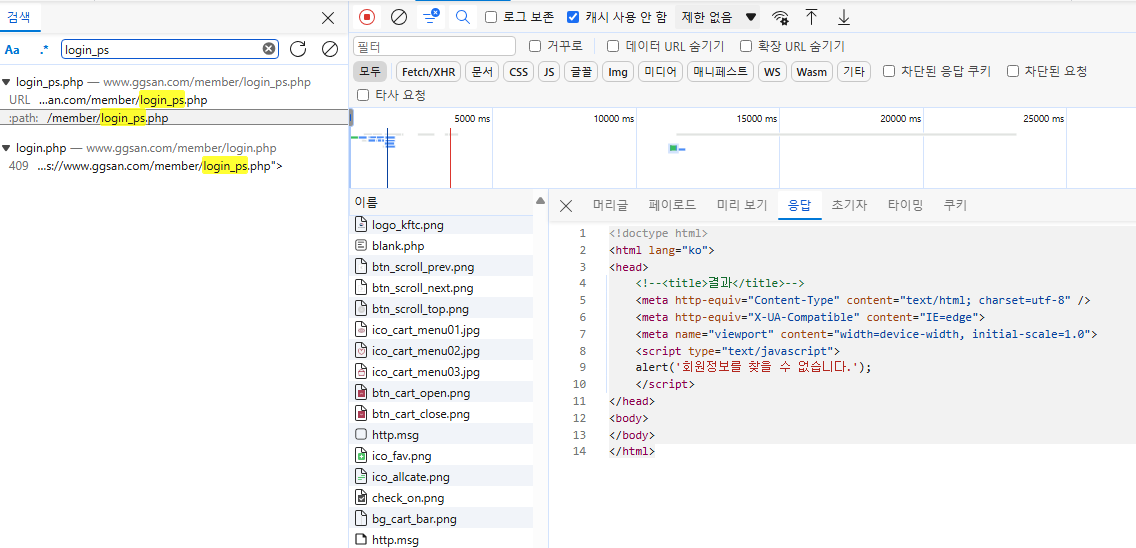Open 페이로드 payload tab
Viewport: 1136px width, 548px height.
point(672,205)
